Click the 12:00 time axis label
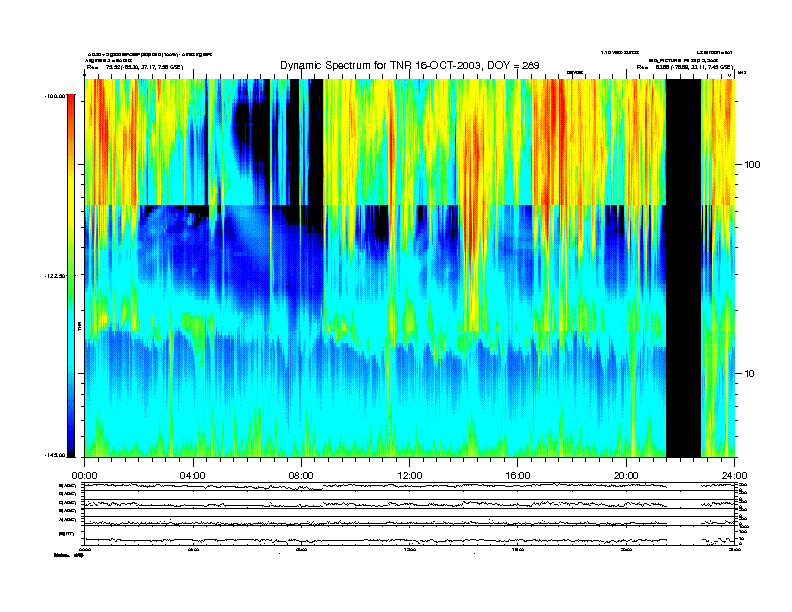Screen dimensions: 792x612 (410, 476)
